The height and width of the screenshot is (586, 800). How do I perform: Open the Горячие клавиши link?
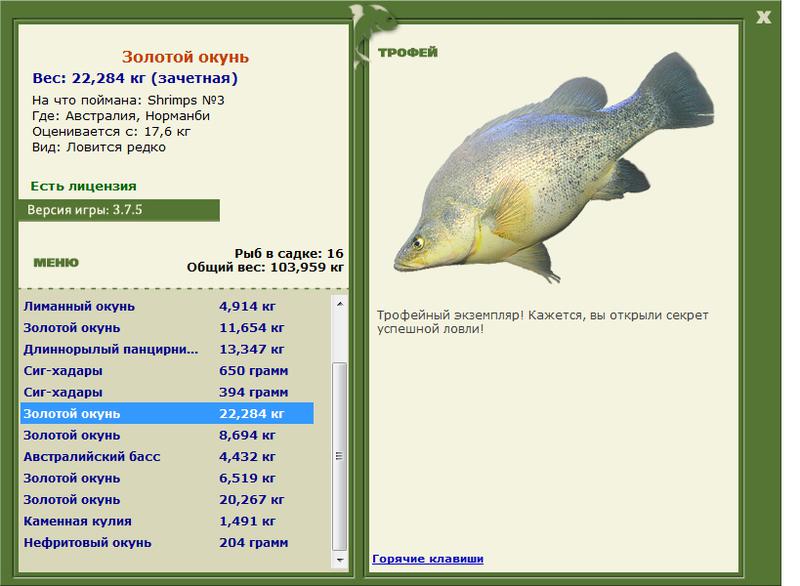click(427, 558)
